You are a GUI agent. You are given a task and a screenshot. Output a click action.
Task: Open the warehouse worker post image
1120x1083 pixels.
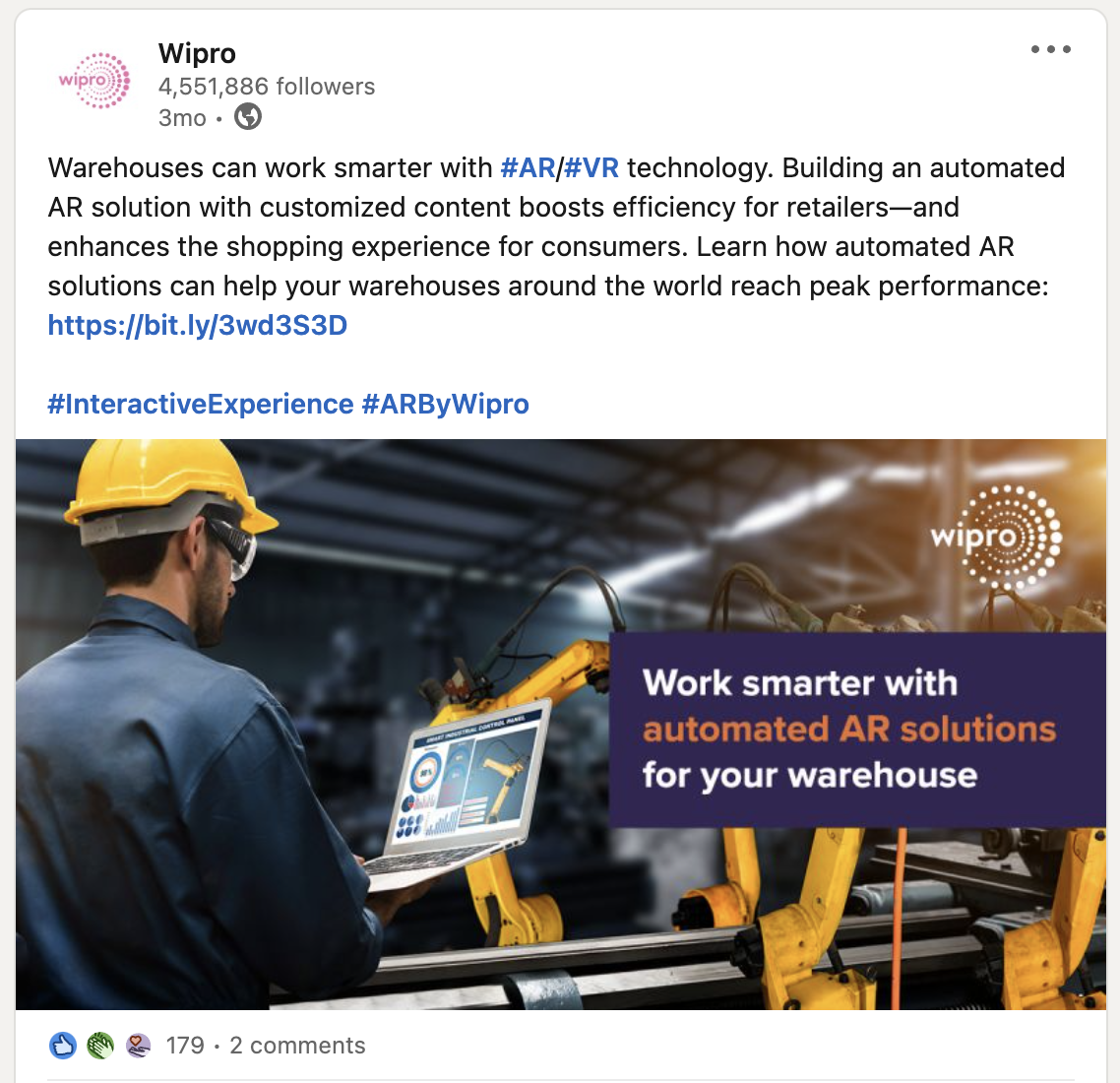tap(561, 724)
